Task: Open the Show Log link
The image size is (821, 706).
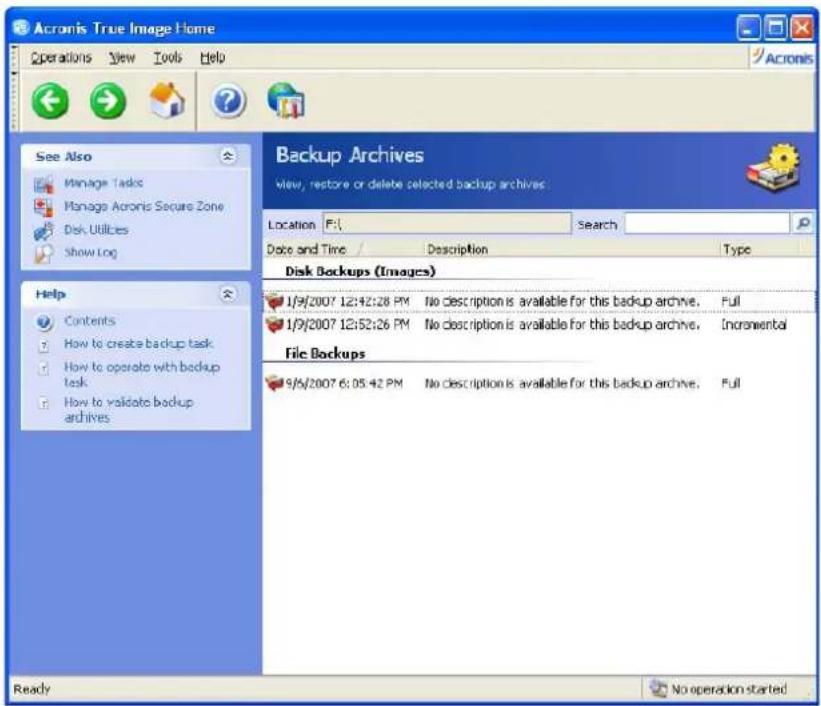Action: pyautogui.click(x=90, y=252)
